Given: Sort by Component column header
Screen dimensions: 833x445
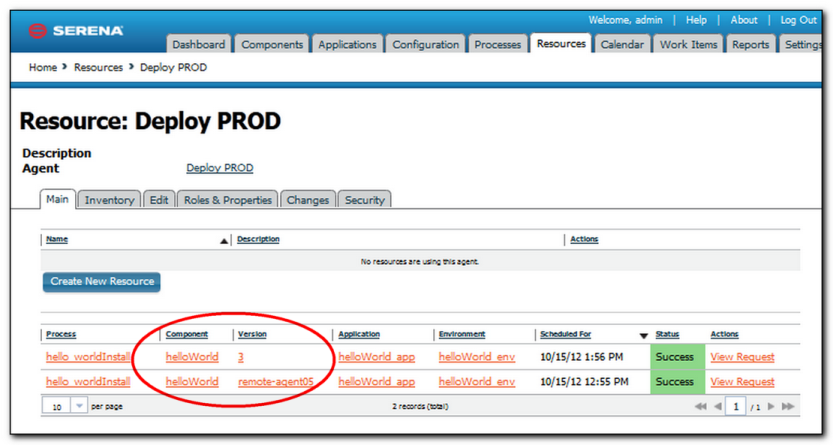Looking at the screenshot, I should 186,335.
